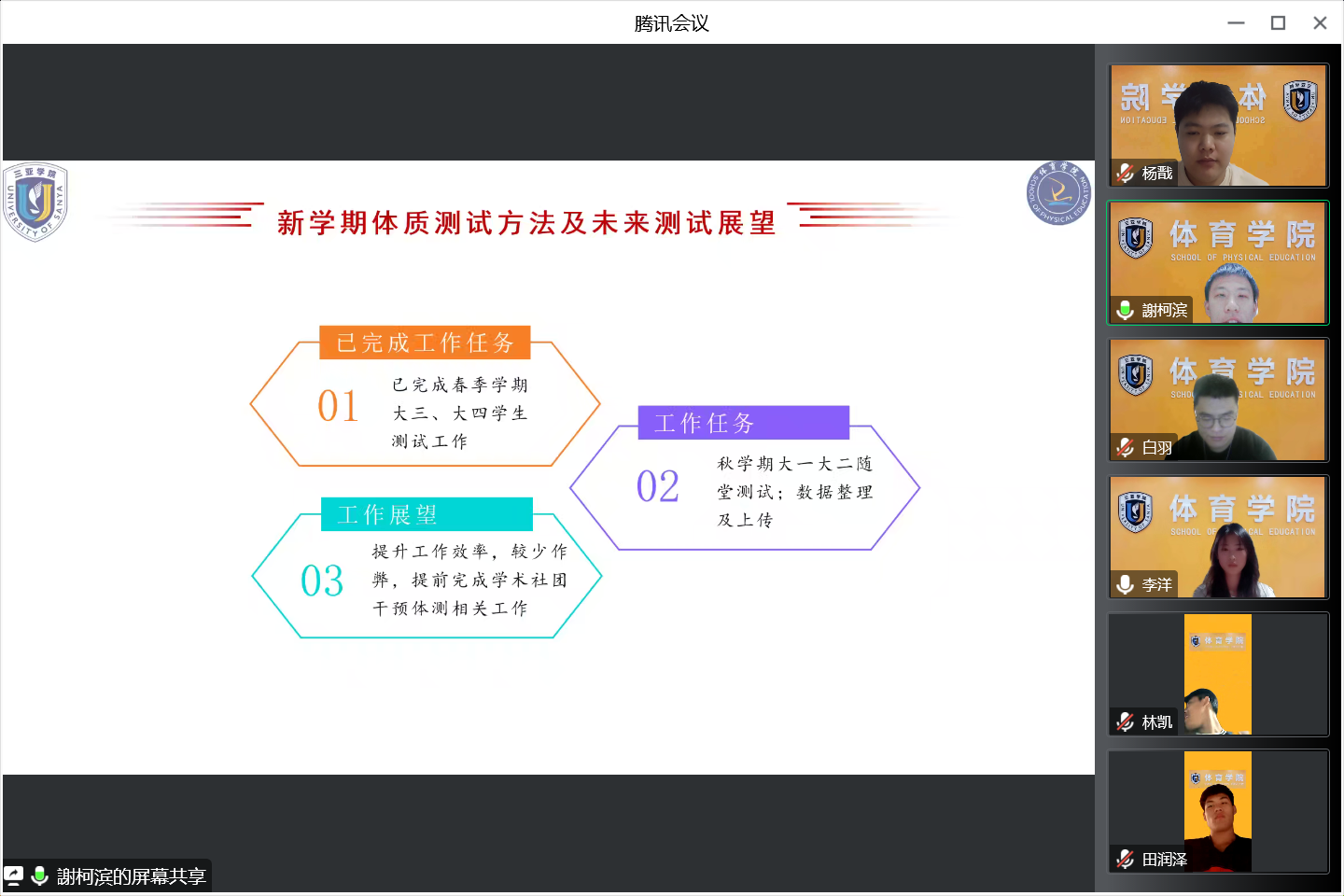This screenshot has width=1344, height=896.
Task: Select 白羽's video thumbnail
Action: tap(1218, 399)
